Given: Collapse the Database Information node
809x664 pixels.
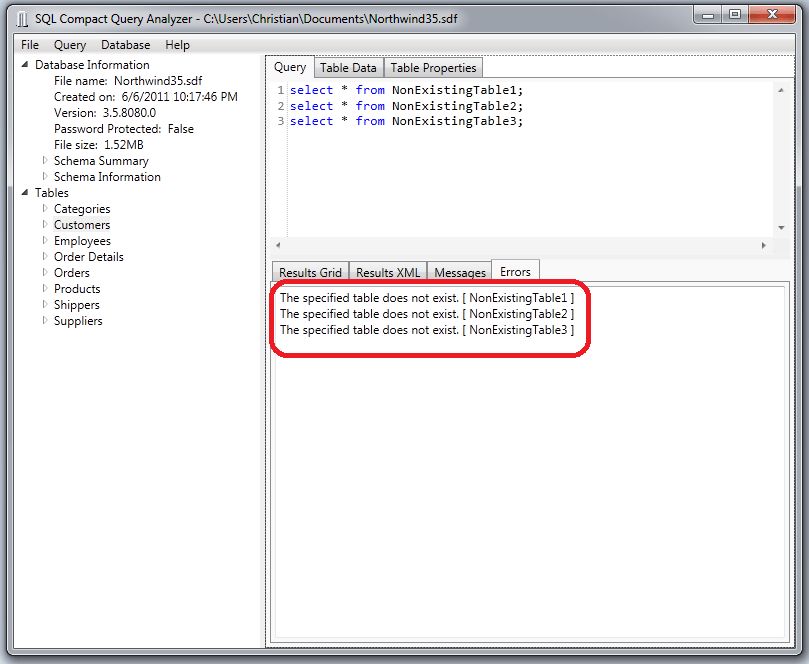Looking at the screenshot, I should click(25, 64).
